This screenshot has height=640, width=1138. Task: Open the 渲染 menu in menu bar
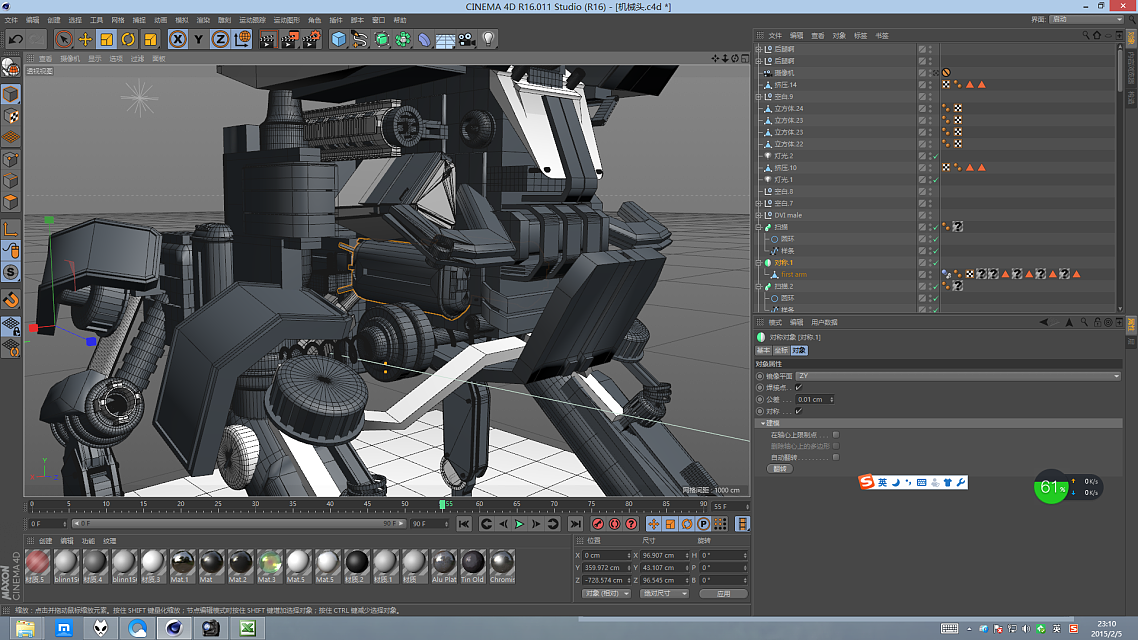(x=203, y=20)
